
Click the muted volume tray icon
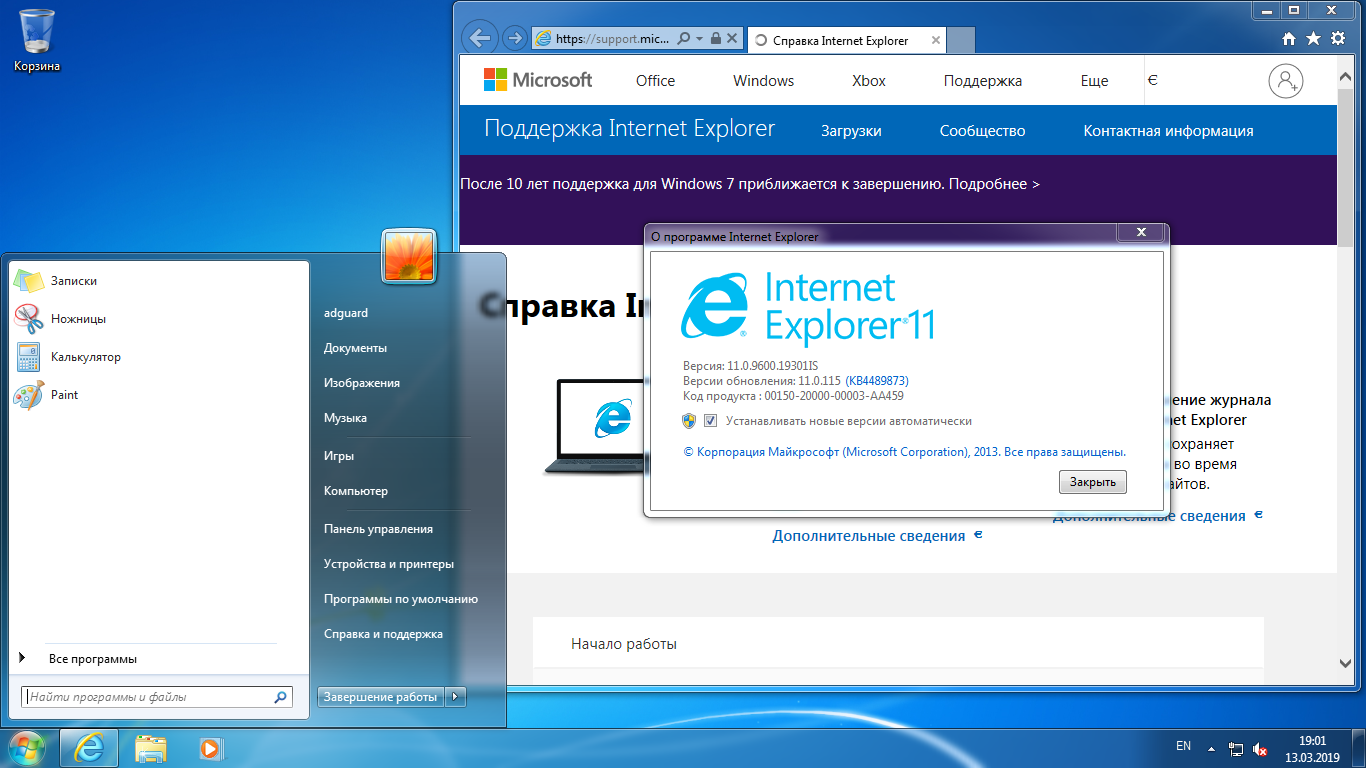click(1261, 749)
